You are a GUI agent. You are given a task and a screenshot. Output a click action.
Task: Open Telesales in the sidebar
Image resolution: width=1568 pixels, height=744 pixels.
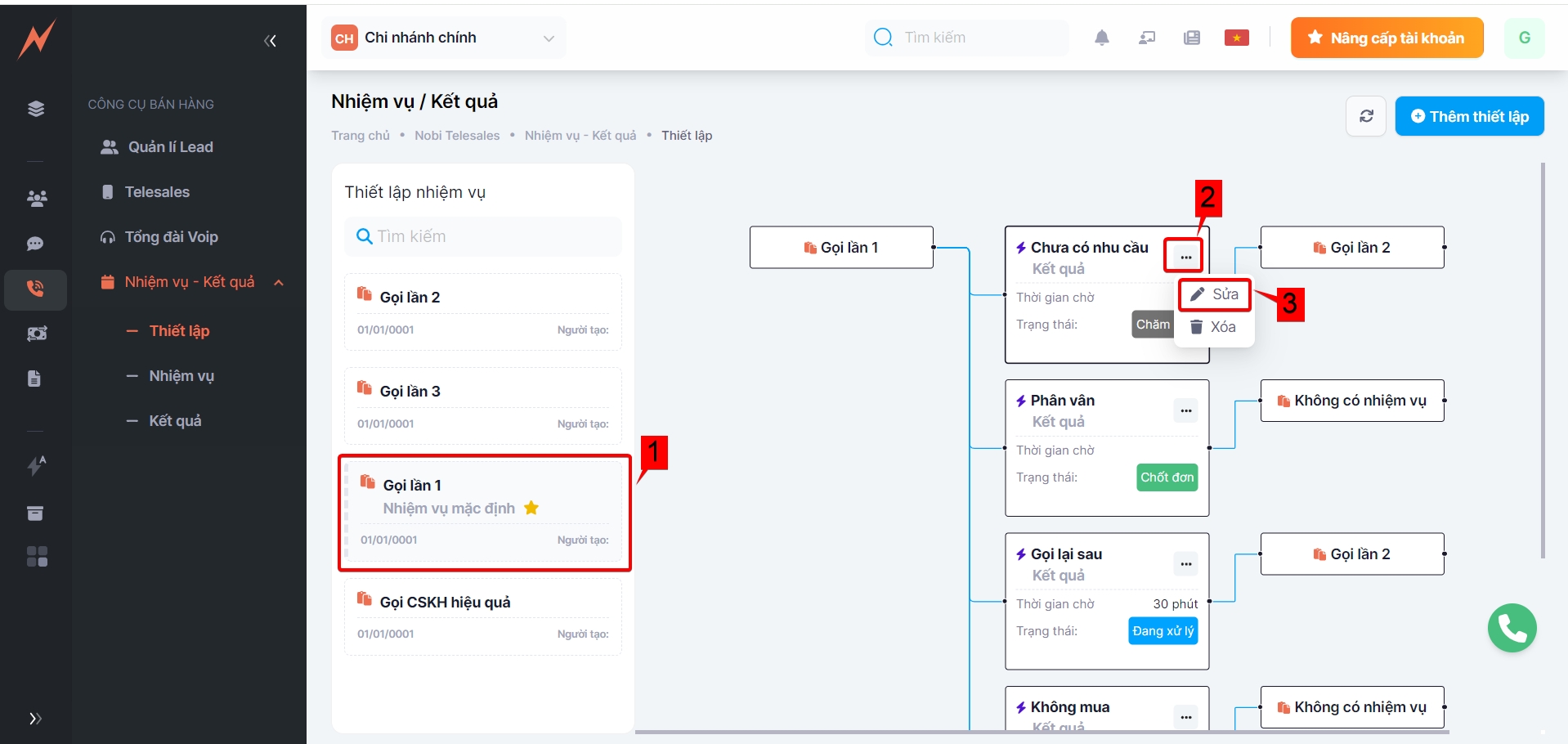pyautogui.click(x=157, y=192)
